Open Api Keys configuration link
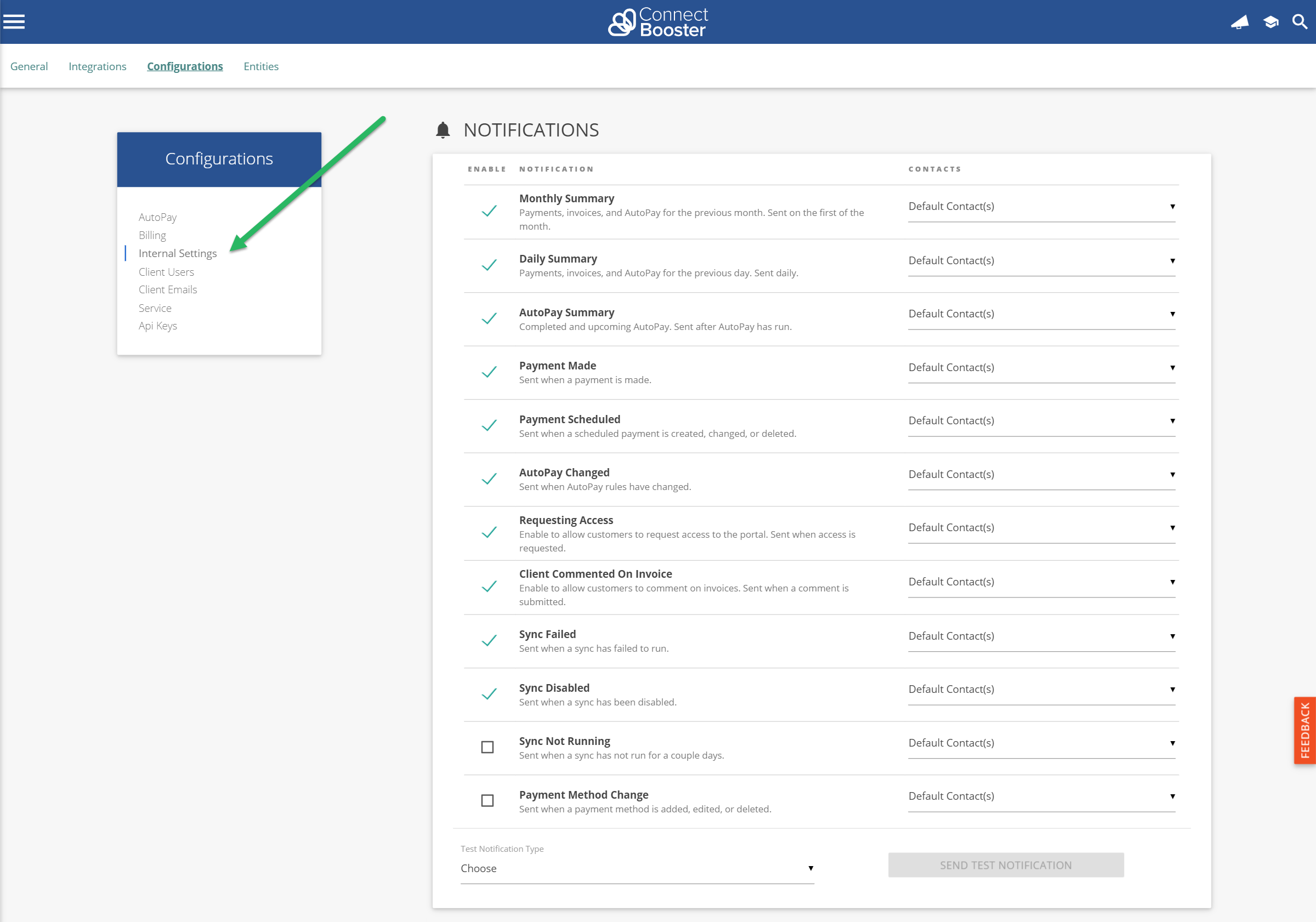The height and width of the screenshot is (922, 1316). [x=157, y=326]
